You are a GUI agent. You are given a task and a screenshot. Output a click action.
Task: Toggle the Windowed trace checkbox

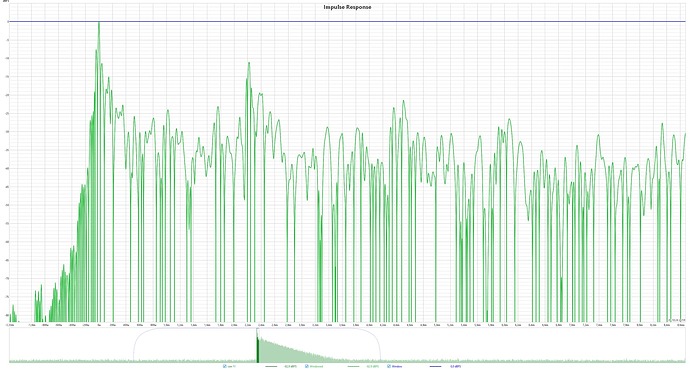point(307,366)
